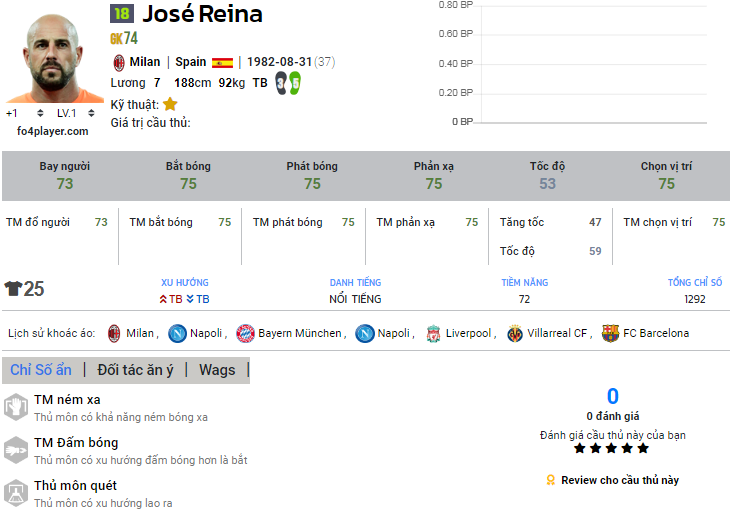This screenshot has height=517, width=732.
Task: Click the Bayern München crest in jersey history
Action: coord(245,333)
